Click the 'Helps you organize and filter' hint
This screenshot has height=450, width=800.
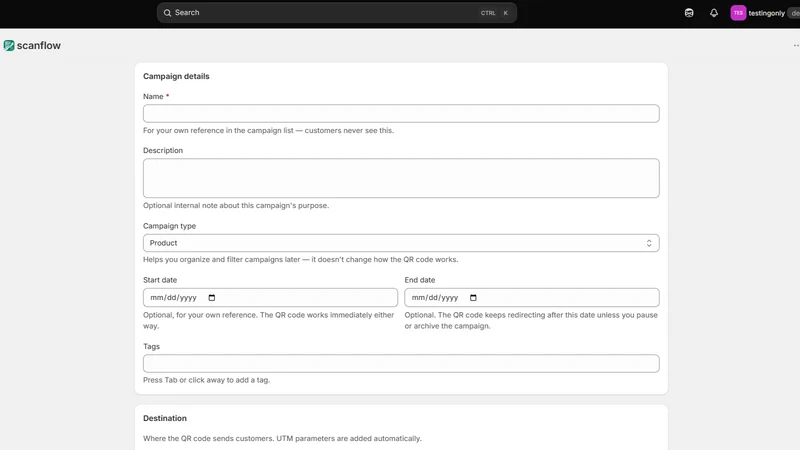(301, 260)
